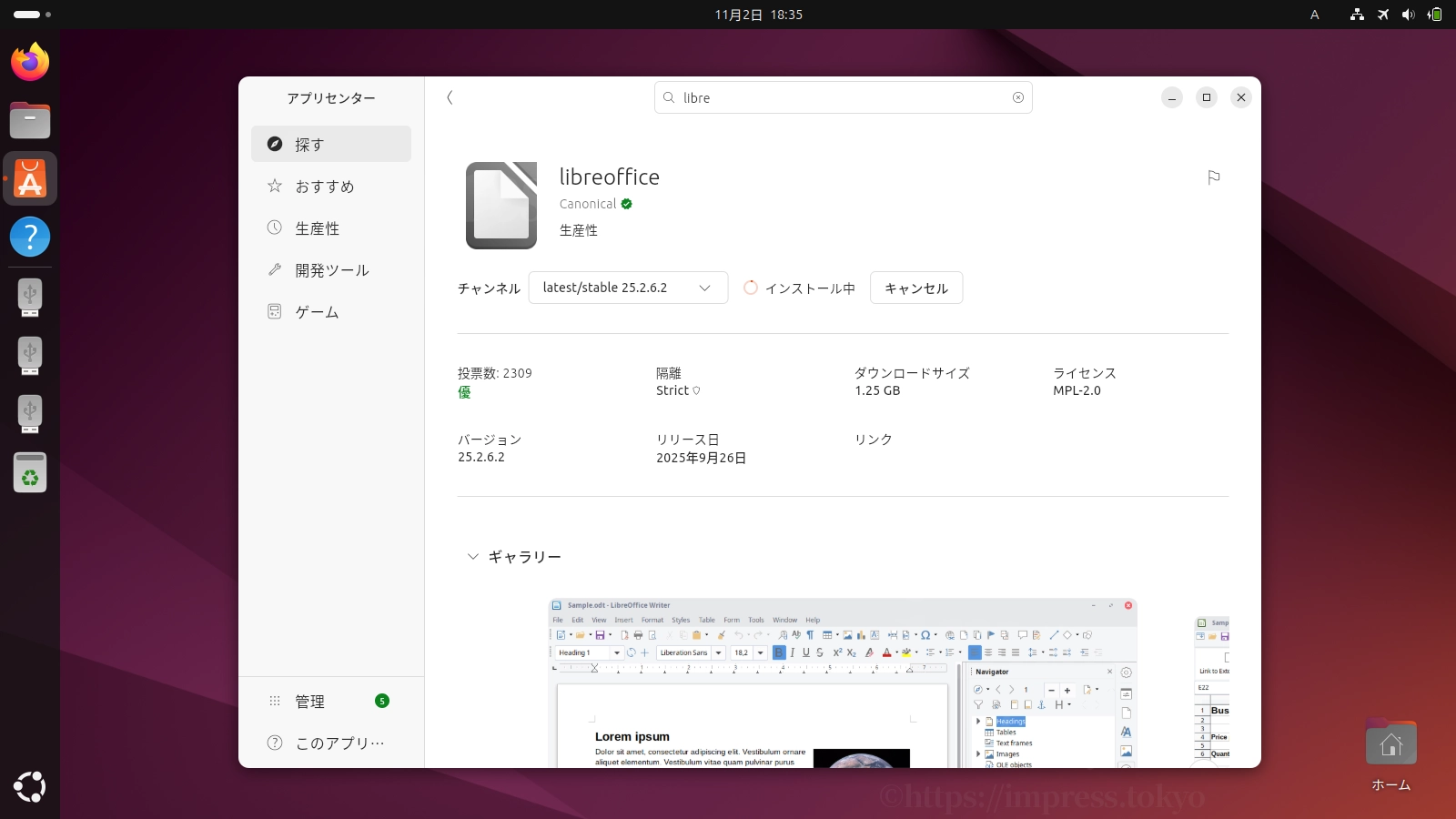The image size is (1456, 819).
Task: Click the network icon in top bar
Action: [1357, 15]
